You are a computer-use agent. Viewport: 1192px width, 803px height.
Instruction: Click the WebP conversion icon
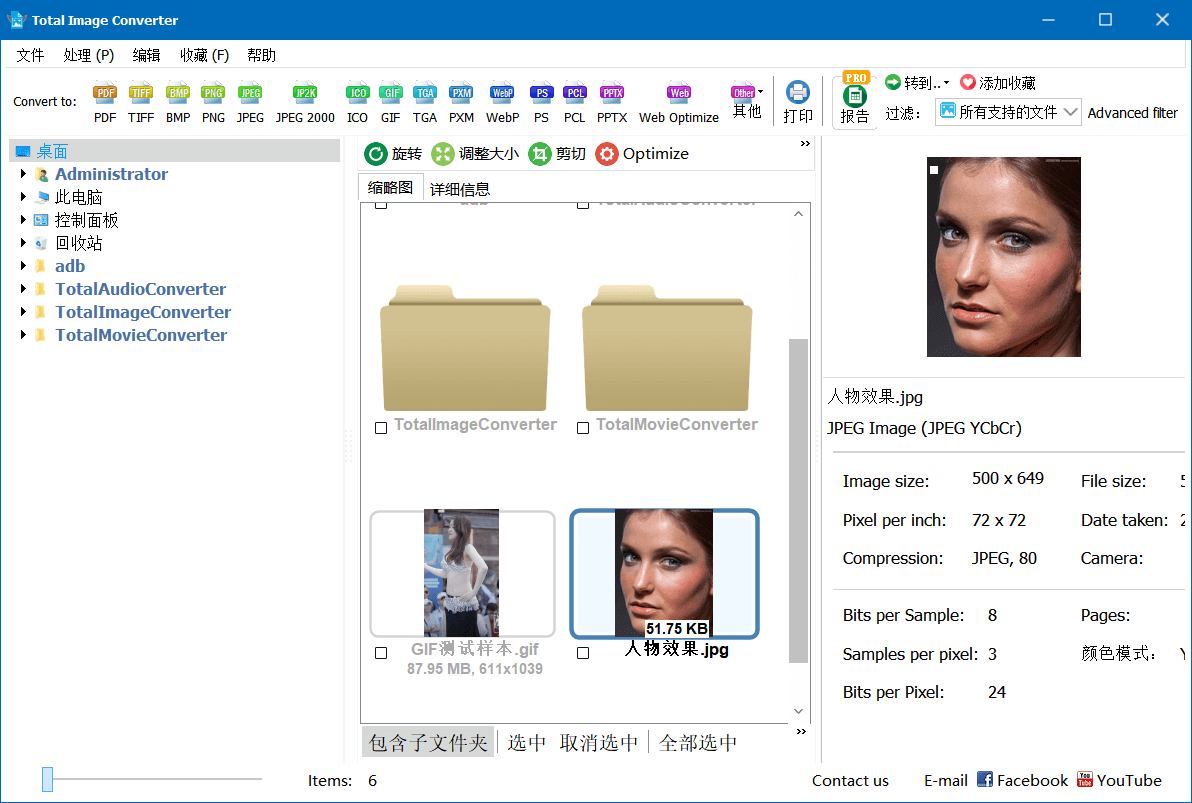502,100
